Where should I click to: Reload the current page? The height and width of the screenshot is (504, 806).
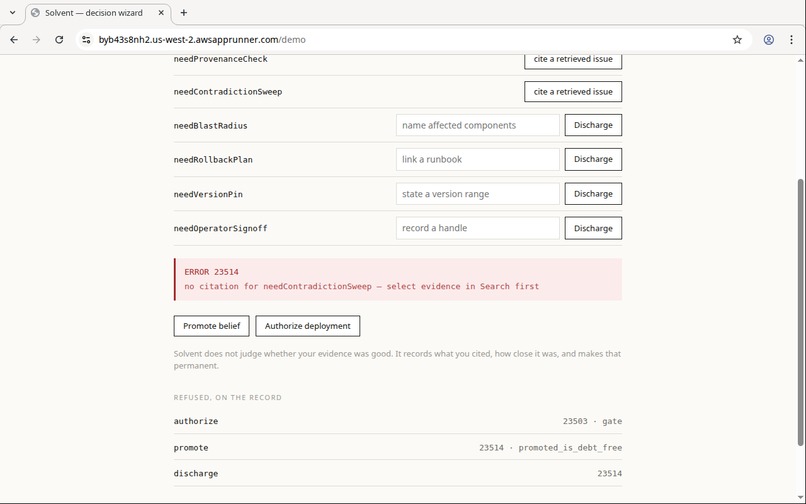(59, 40)
